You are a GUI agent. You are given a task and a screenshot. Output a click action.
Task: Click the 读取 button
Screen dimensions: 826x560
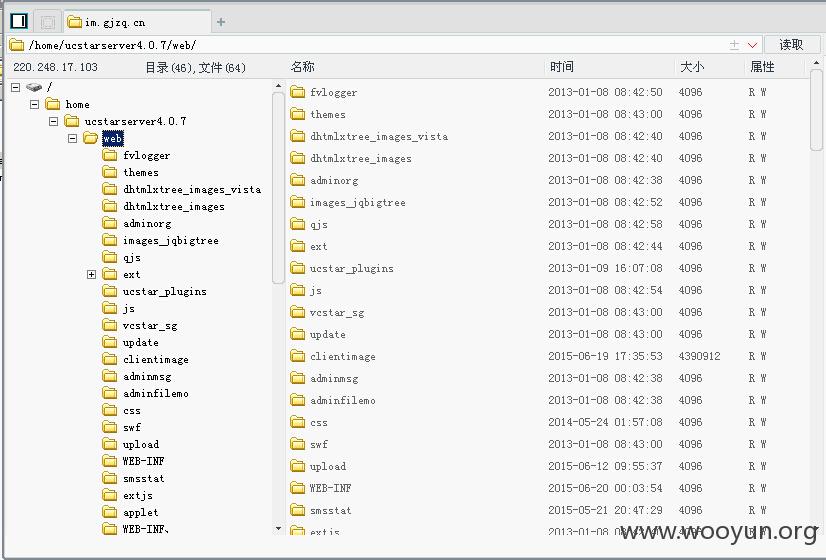coord(791,45)
